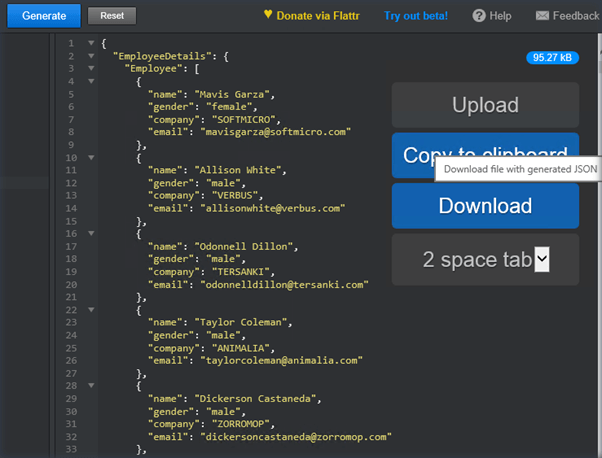Image resolution: width=602 pixels, height=458 pixels.
Task: Click the email mavisgarza@softmicro.com
Action: (275, 132)
